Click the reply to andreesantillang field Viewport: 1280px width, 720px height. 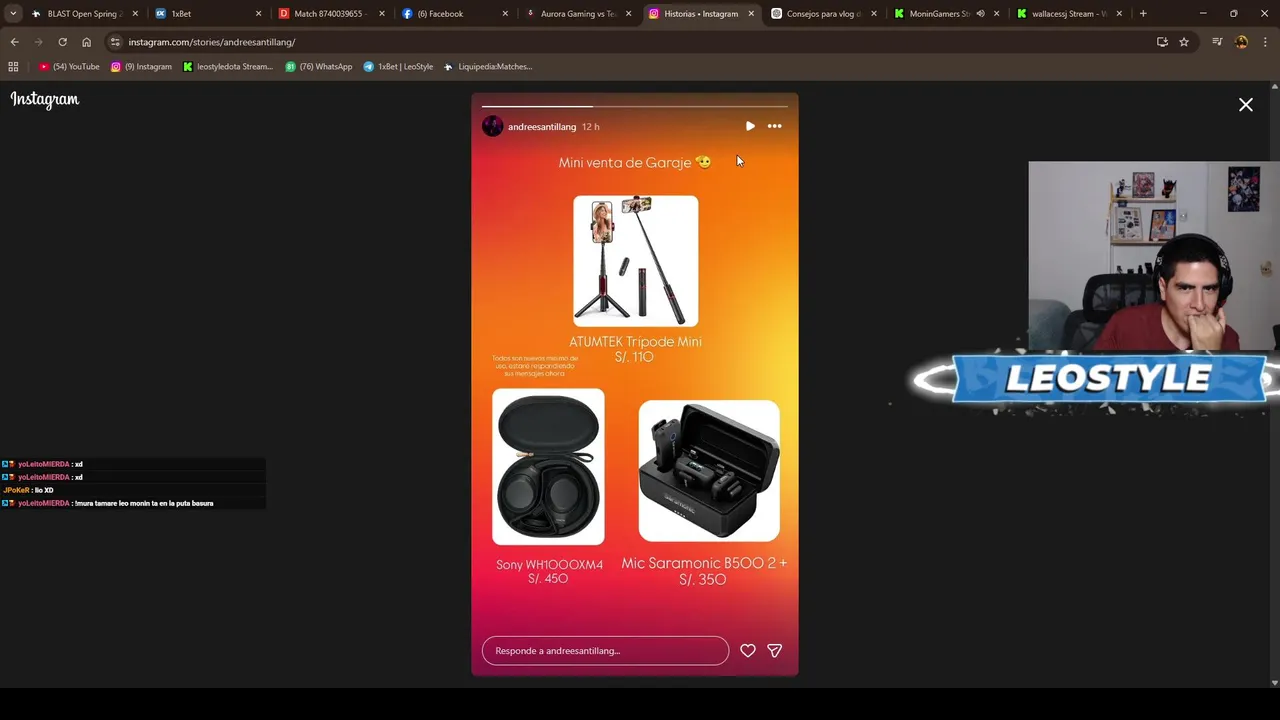click(x=605, y=650)
